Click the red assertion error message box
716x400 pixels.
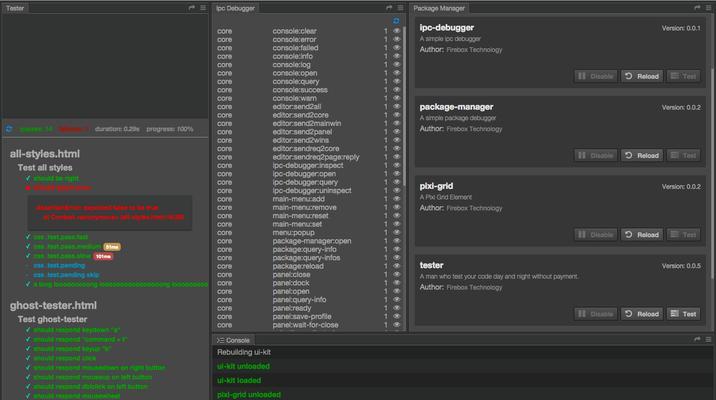pyautogui.click(x=110, y=213)
